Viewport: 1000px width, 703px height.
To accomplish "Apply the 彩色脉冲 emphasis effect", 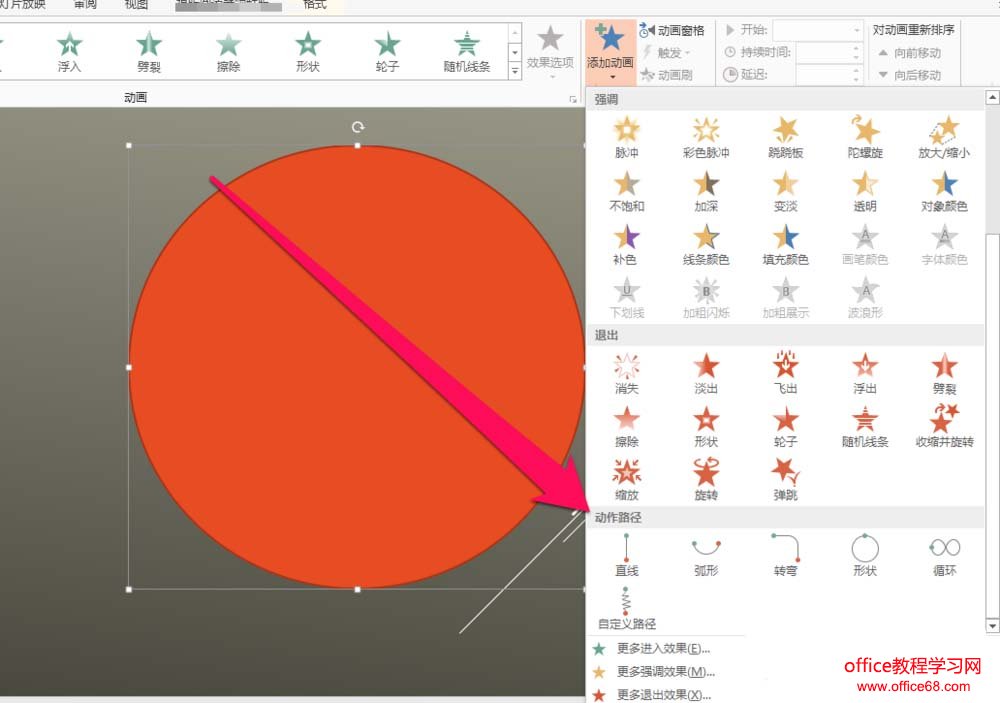I will click(x=706, y=137).
